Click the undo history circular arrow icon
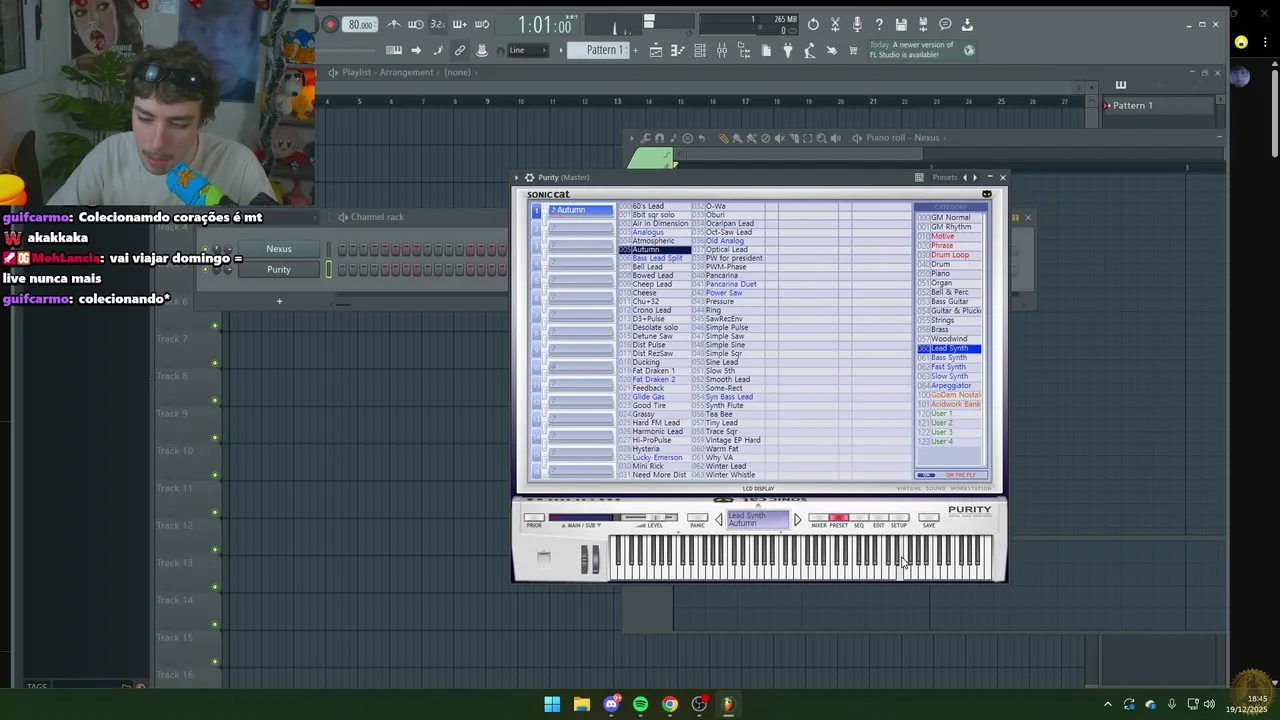 click(813, 24)
